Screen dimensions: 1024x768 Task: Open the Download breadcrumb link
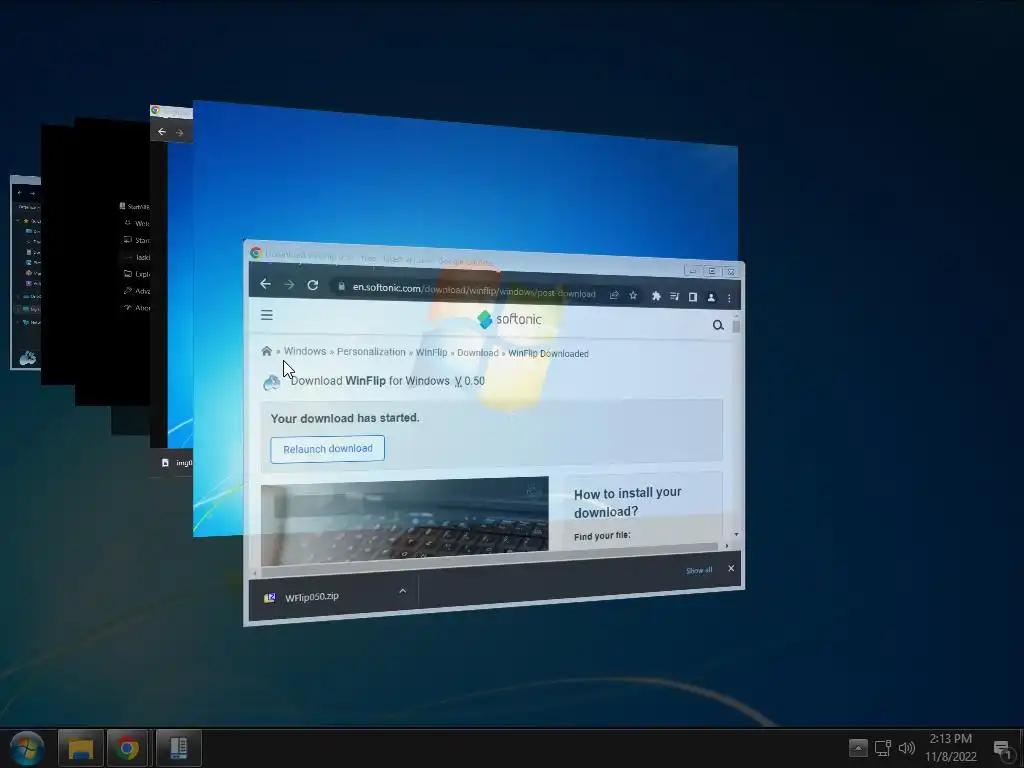477,353
